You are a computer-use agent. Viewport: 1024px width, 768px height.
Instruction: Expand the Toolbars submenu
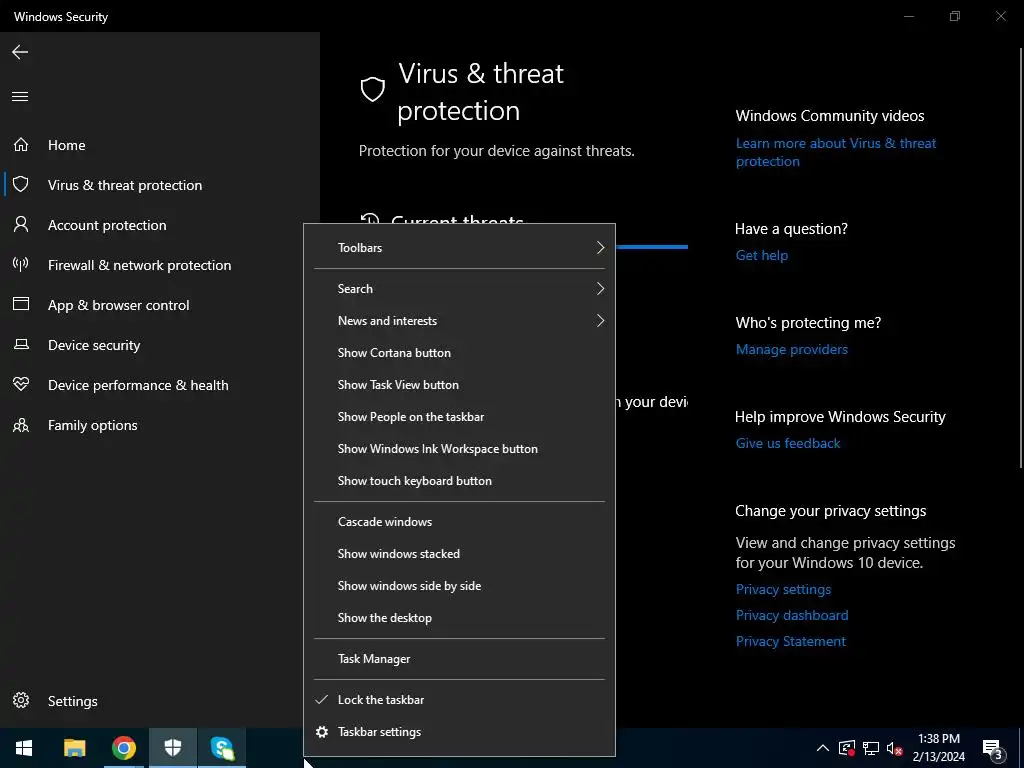pyautogui.click(x=460, y=248)
